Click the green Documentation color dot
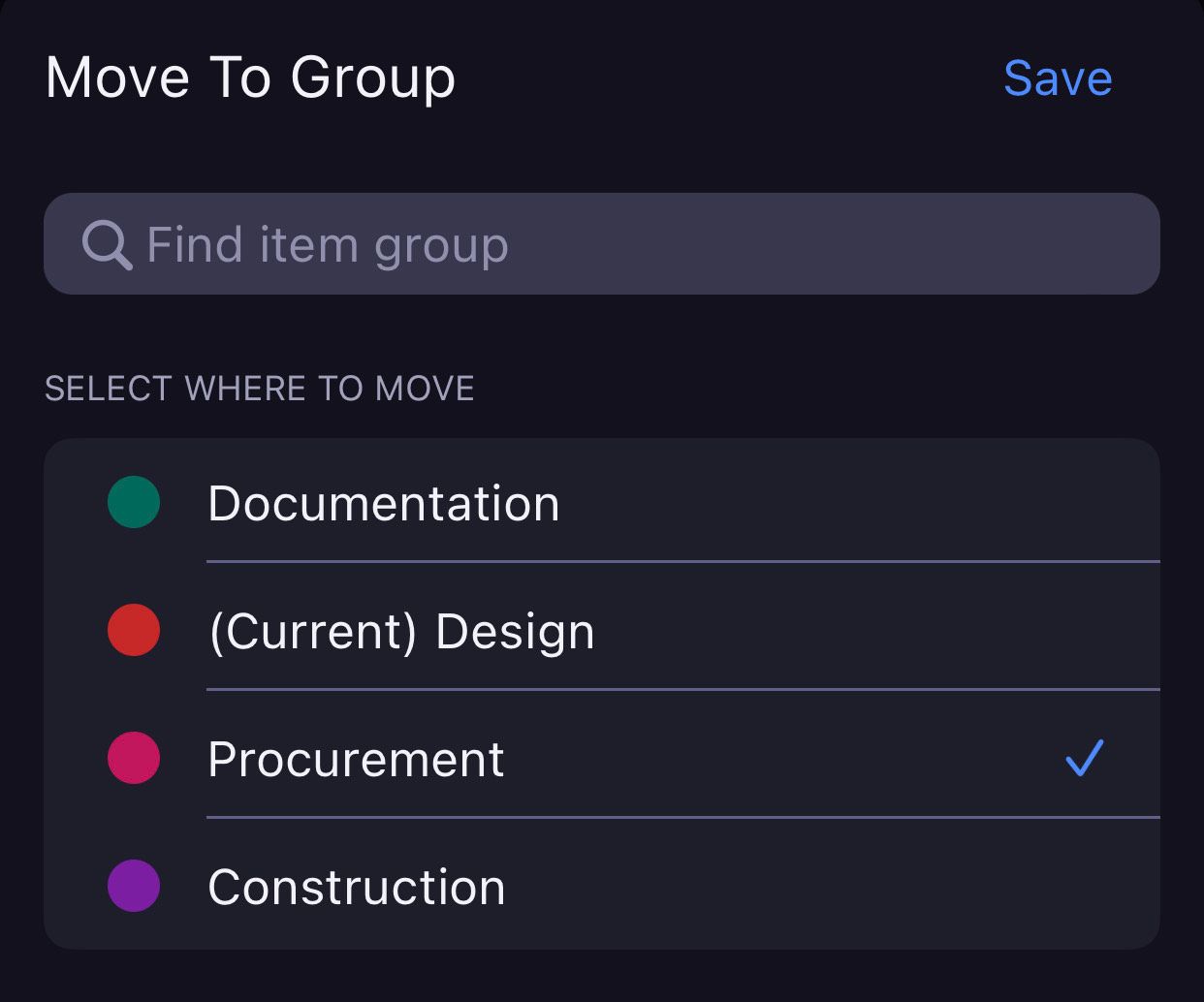This screenshot has height=1002, width=1204. pos(134,502)
